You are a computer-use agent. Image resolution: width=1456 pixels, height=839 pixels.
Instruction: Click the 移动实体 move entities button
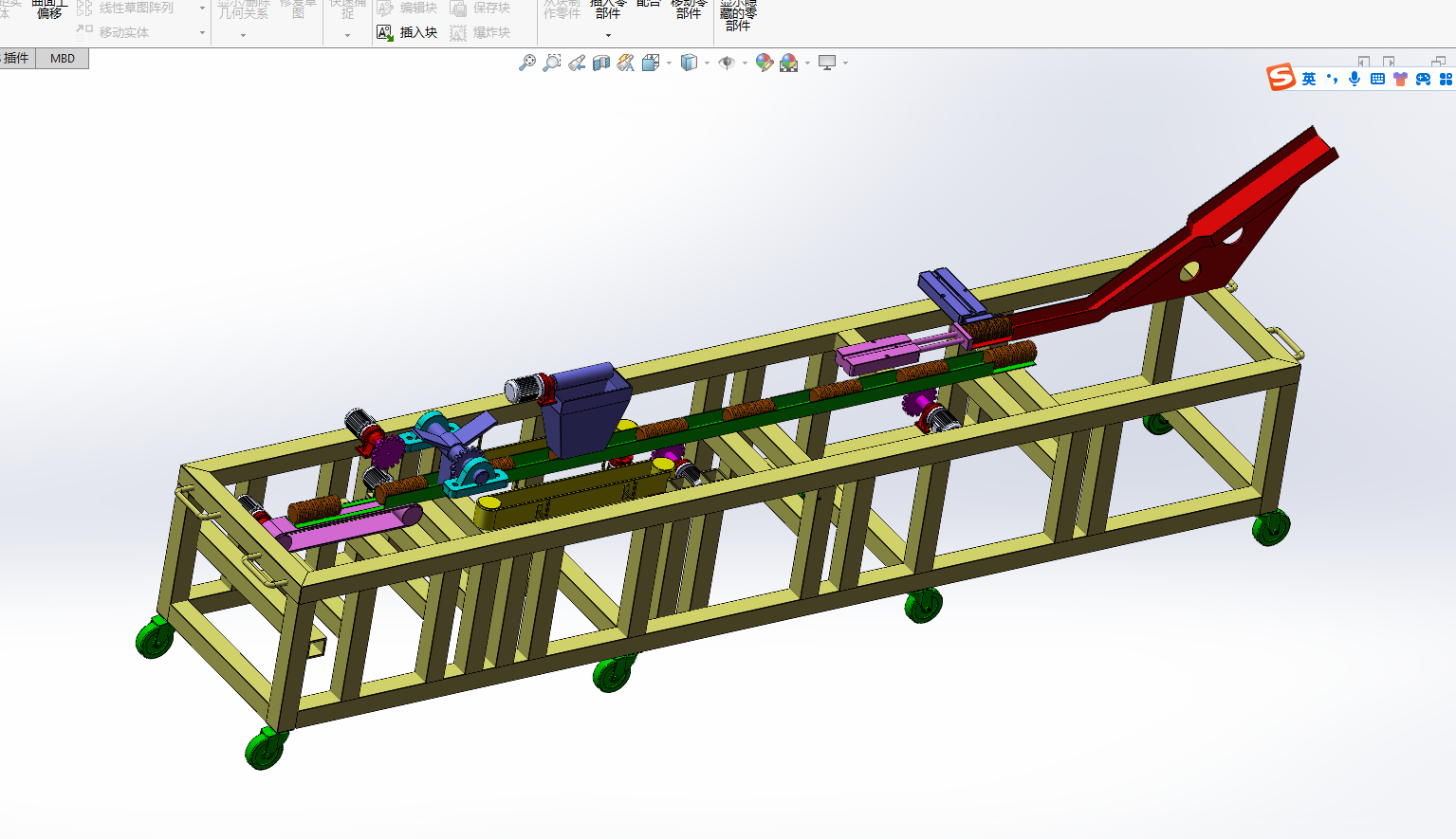[113, 32]
